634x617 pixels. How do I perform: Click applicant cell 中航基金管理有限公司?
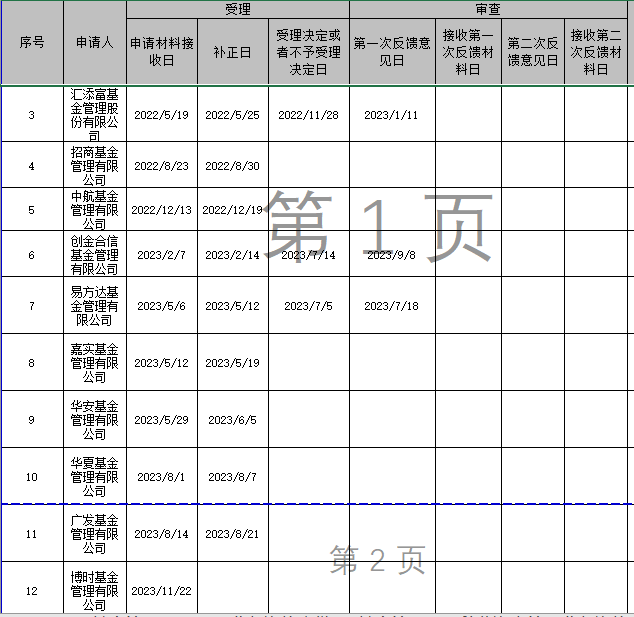95,209
